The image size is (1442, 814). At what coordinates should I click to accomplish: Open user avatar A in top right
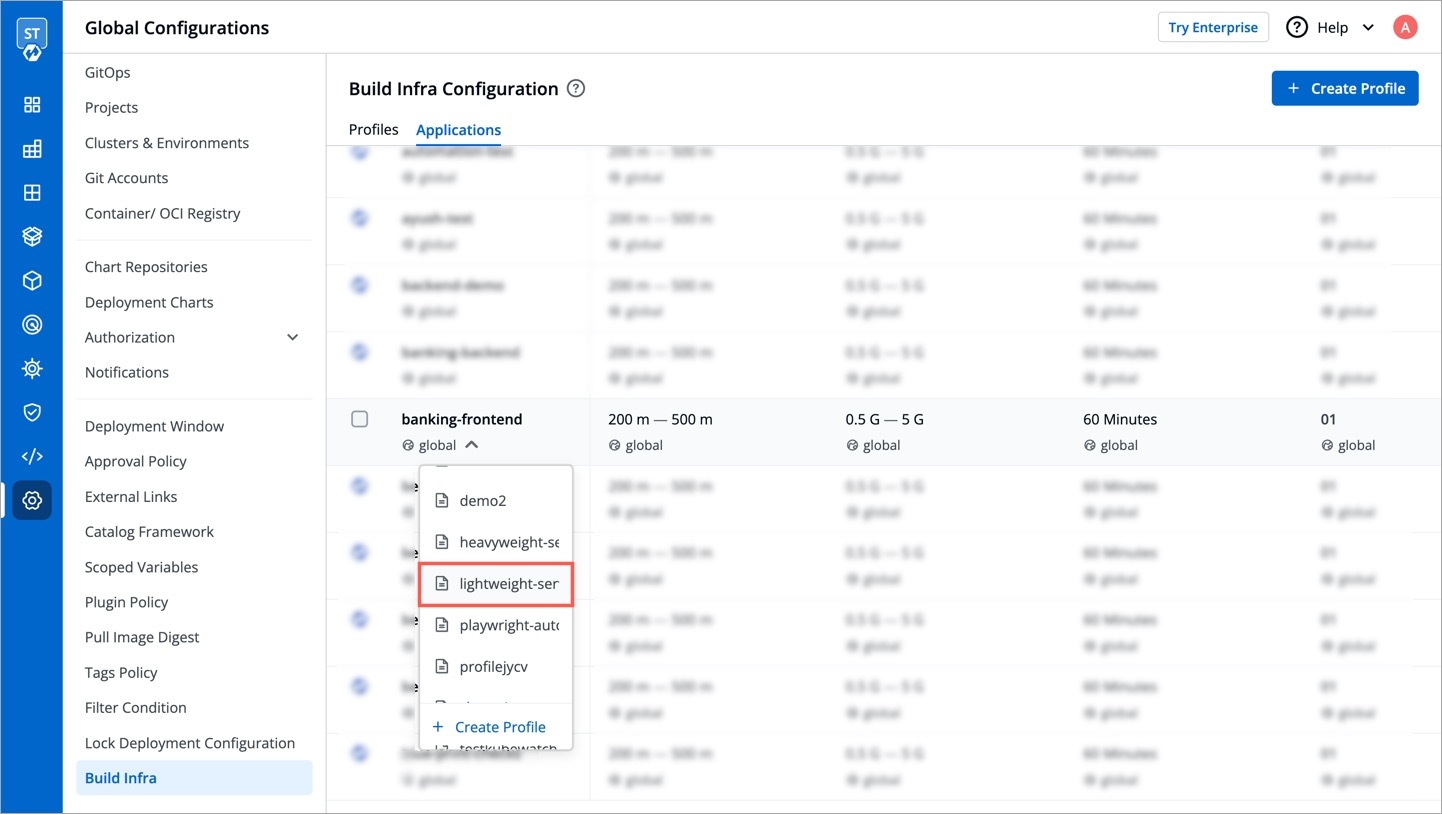(x=1404, y=28)
